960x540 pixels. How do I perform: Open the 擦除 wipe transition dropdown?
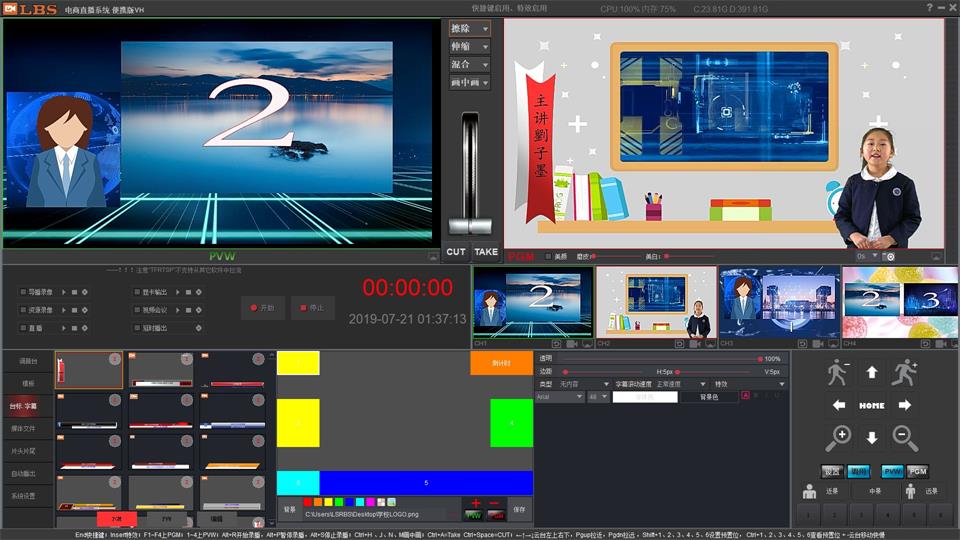point(469,29)
